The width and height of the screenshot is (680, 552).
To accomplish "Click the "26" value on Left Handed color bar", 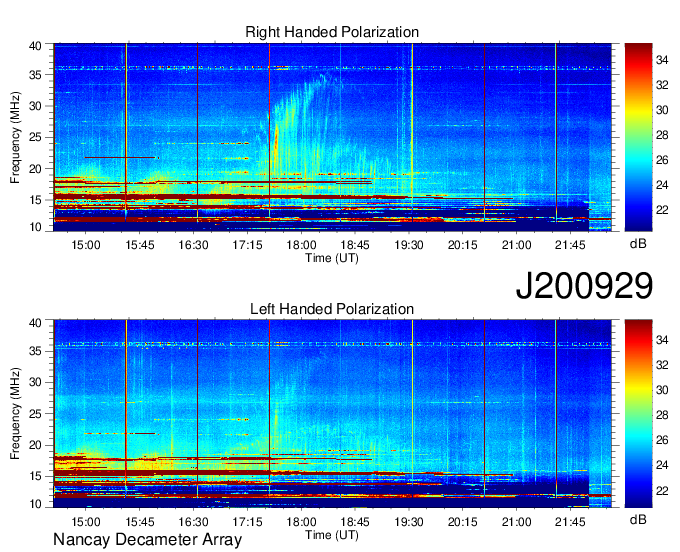I will (662, 440).
